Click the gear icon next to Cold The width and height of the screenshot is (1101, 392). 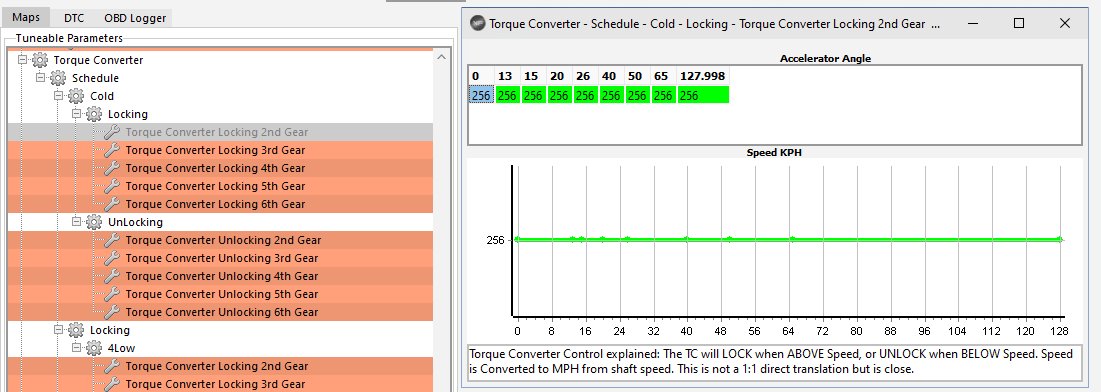click(76, 96)
